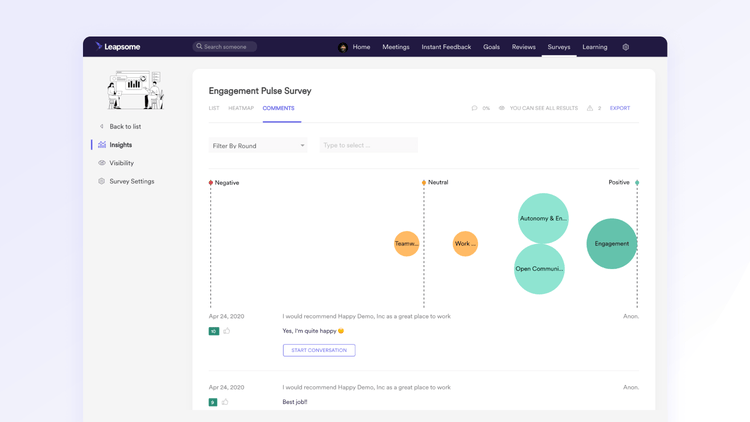Viewport: 750px width, 422px height.
Task: Open the Filter By Round dropdown
Action: point(258,145)
